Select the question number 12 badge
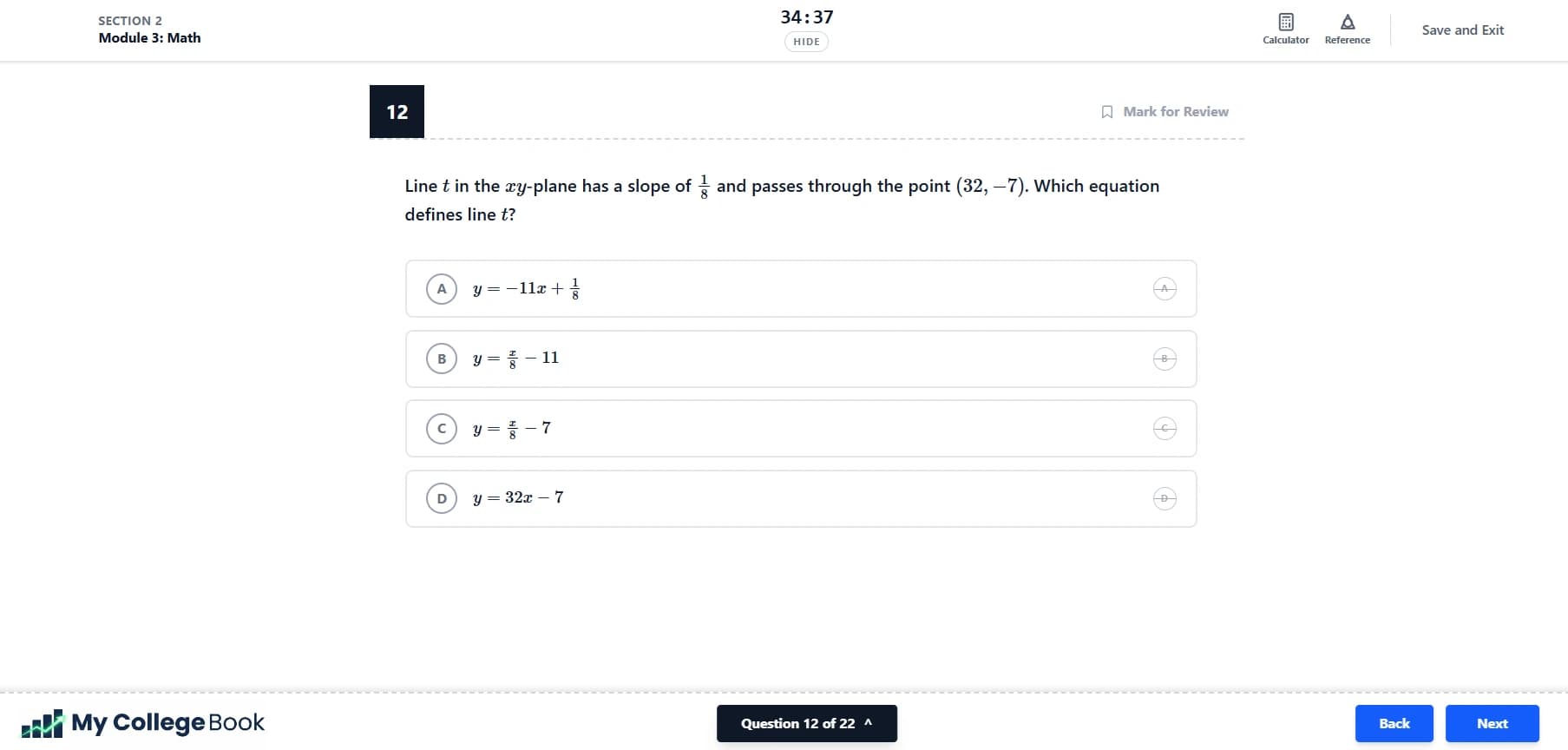The image size is (1568, 750). 397,111
